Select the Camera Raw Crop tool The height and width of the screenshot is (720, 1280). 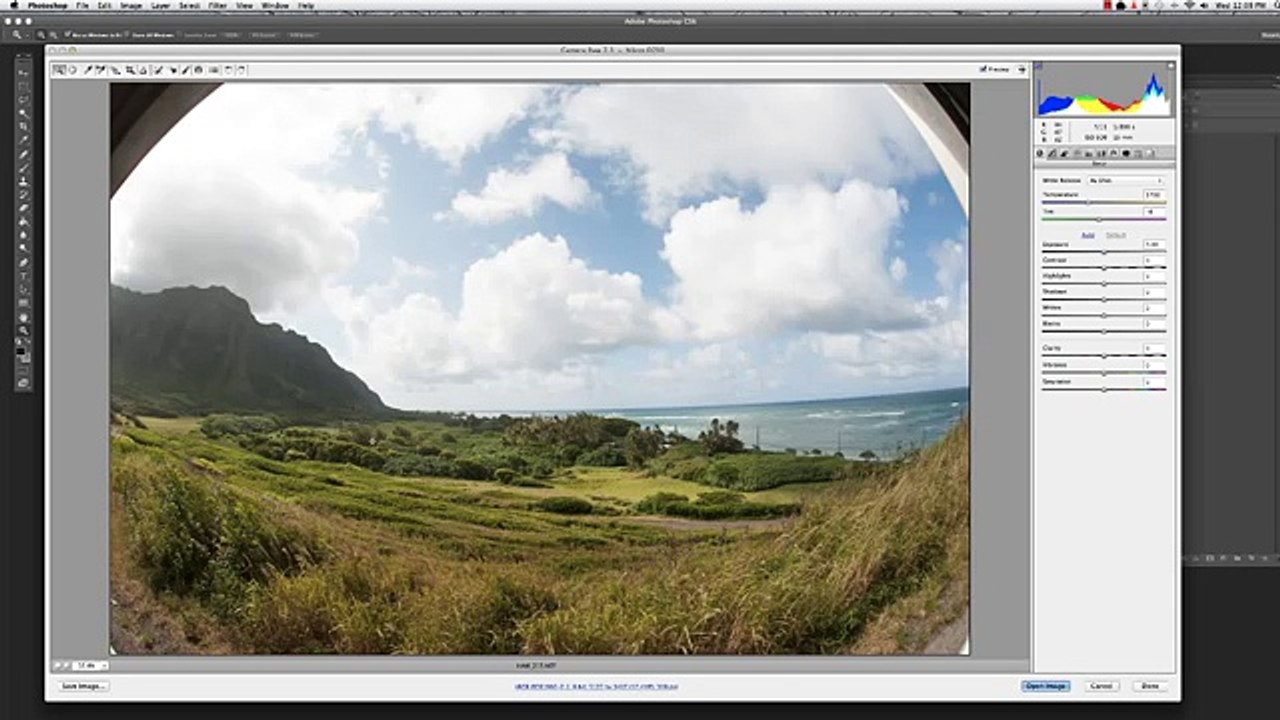click(130, 70)
